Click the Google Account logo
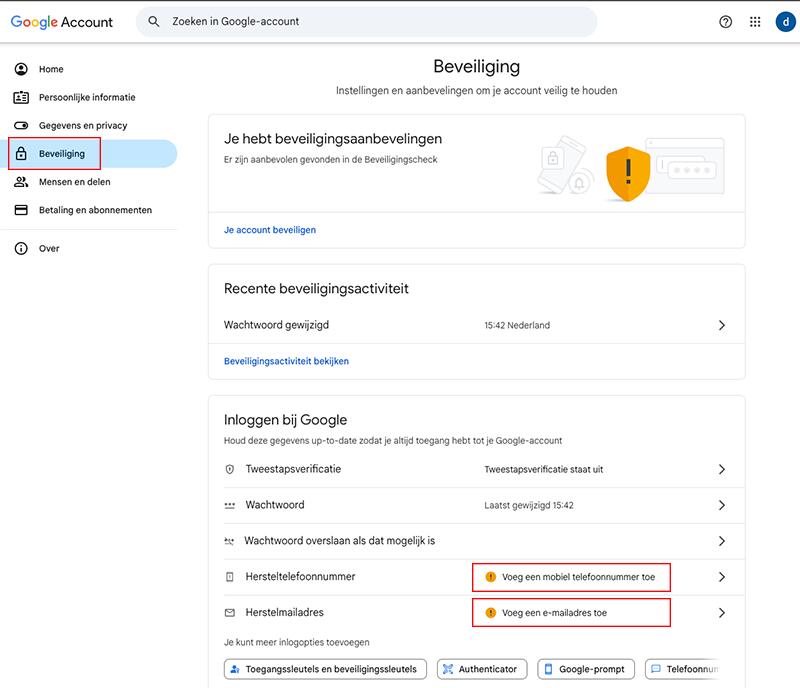 (x=62, y=22)
